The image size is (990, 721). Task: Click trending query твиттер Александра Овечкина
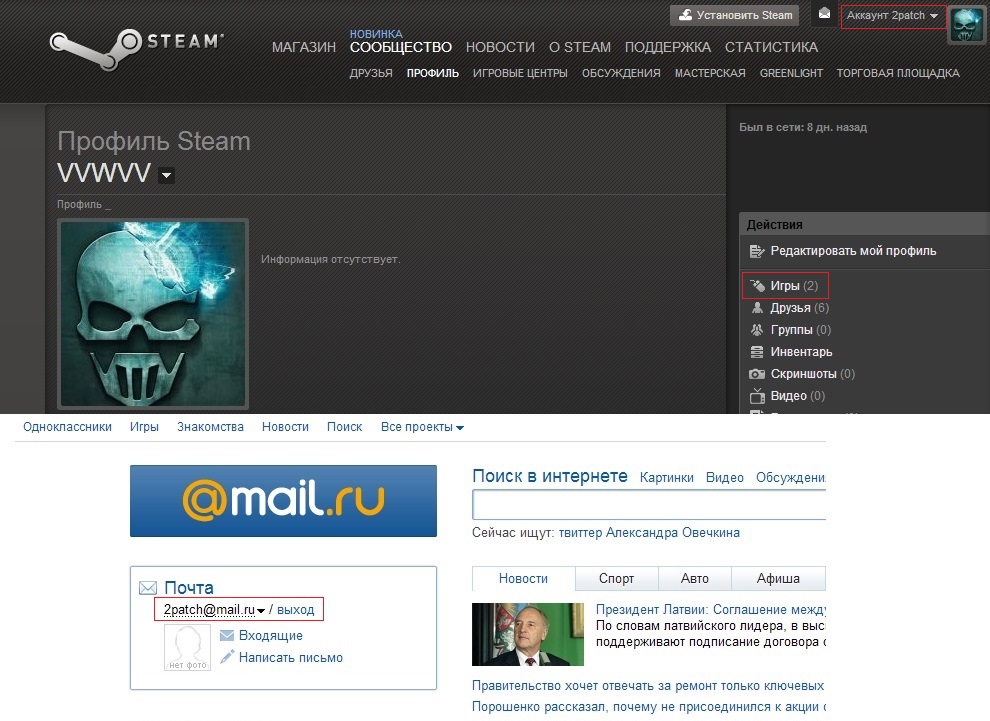pyautogui.click(x=649, y=532)
